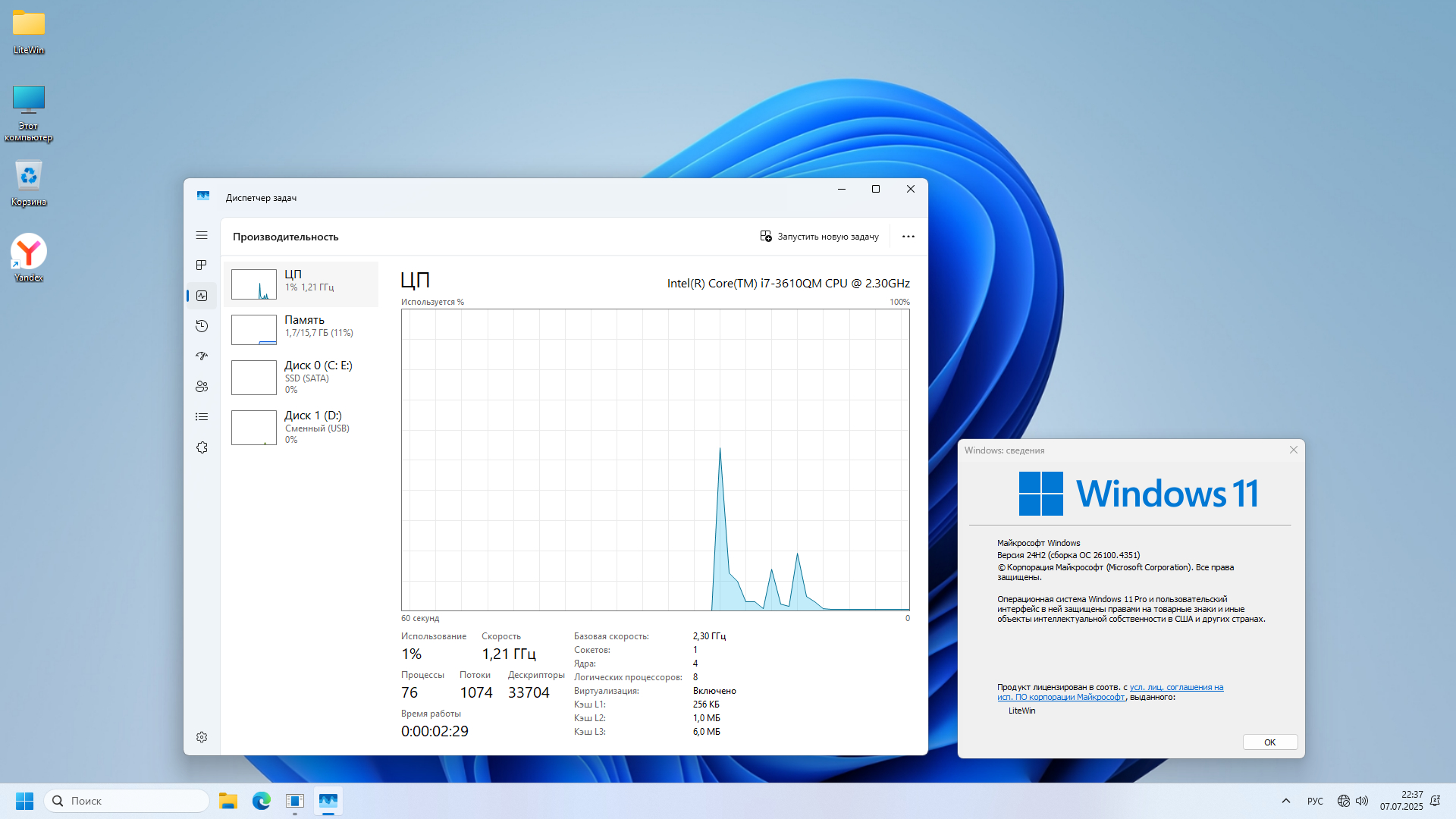This screenshot has height=819, width=1456.
Task: Open the Startup apps sidebar icon
Action: pyautogui.click(x=202, y=356)
